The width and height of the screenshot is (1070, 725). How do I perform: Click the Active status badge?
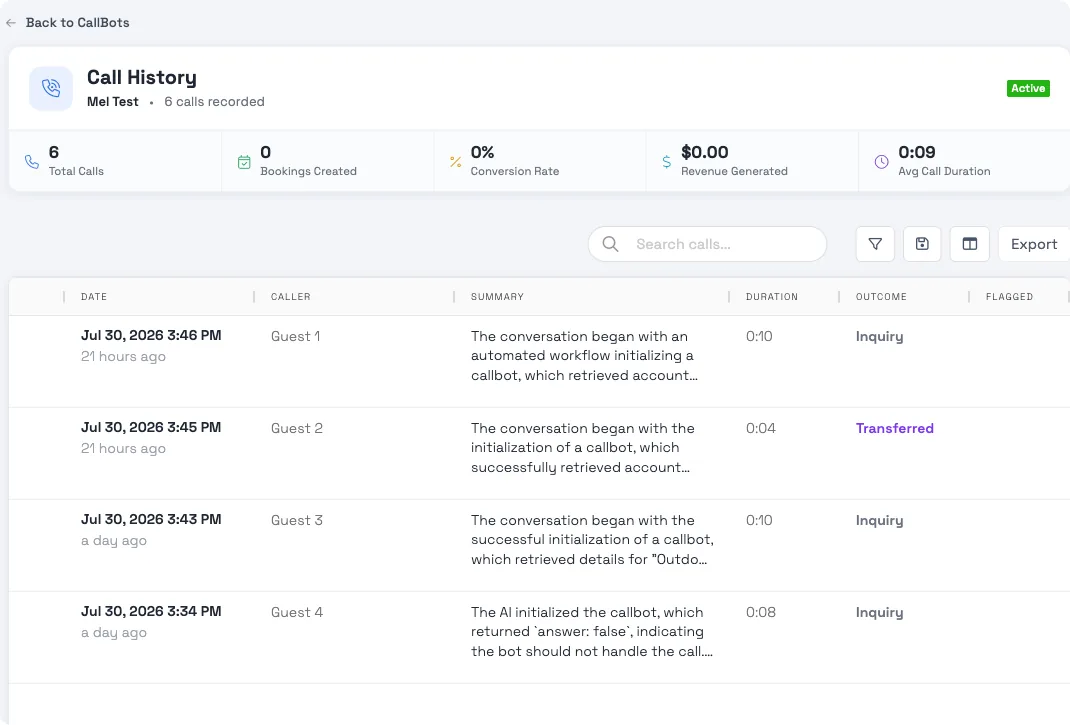coord(1028,88)
